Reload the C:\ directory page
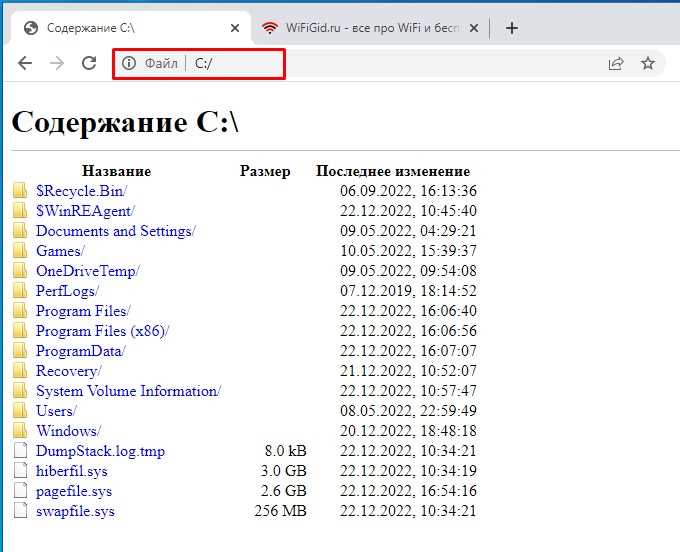Image resolution: width=680 pixels, height=552 pixels. 89,63
